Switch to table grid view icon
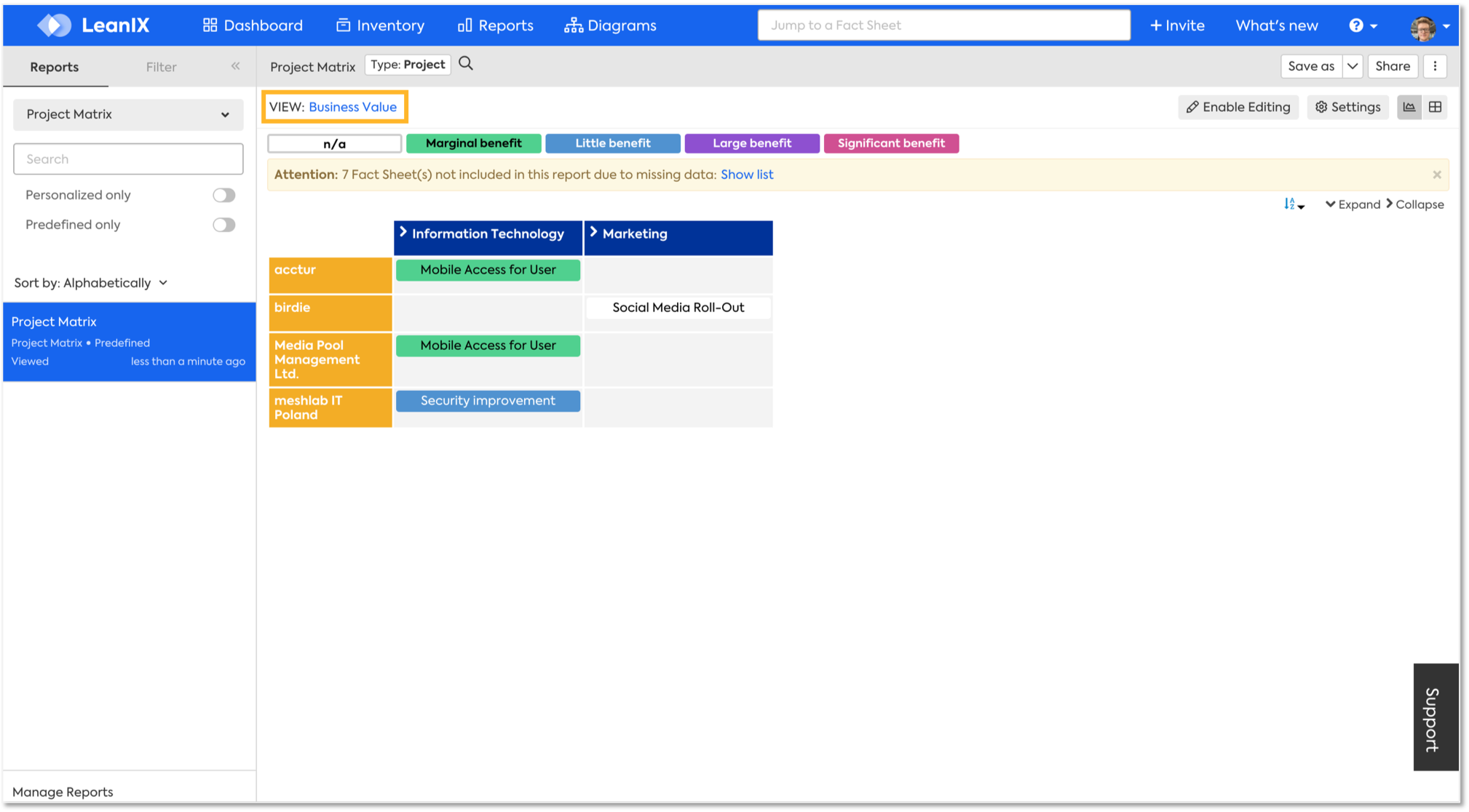This screenshot has height=812, width=1469. point(1435,107)
